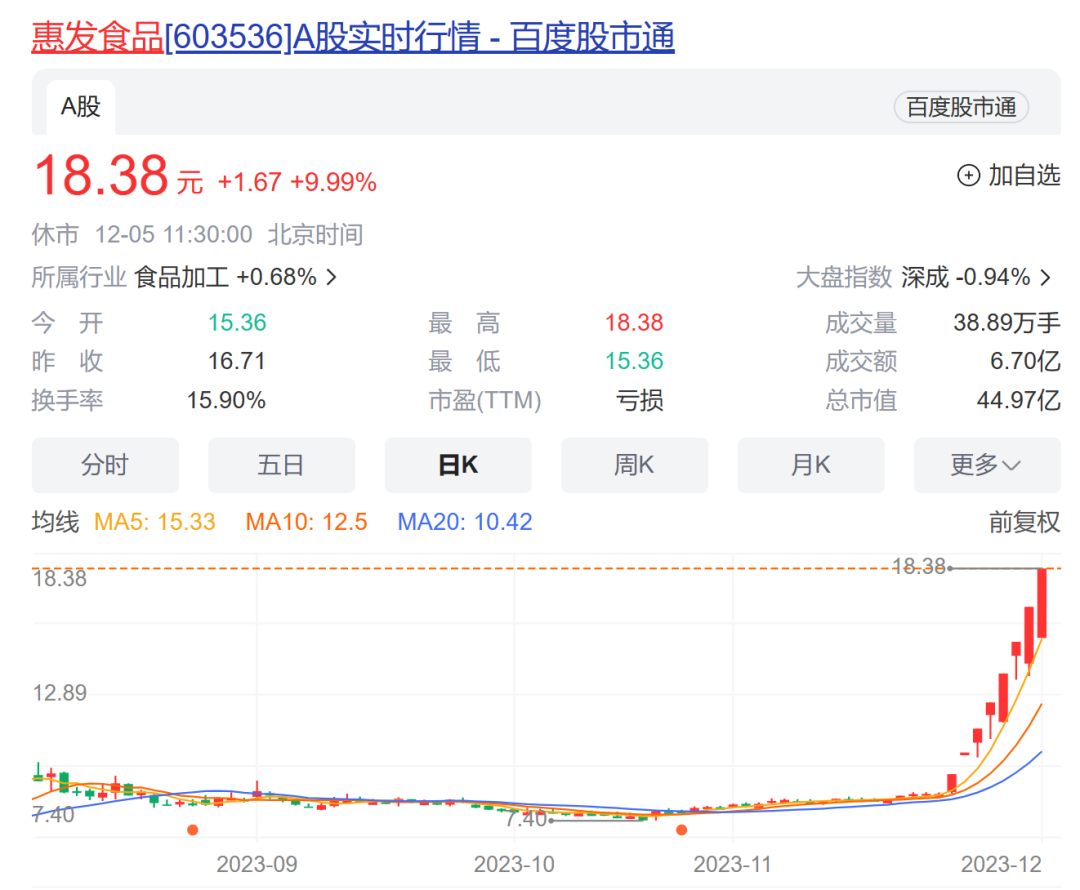Open the 前复权 adjustment selector
The image size is (1080, 890).
point(1024,522)
